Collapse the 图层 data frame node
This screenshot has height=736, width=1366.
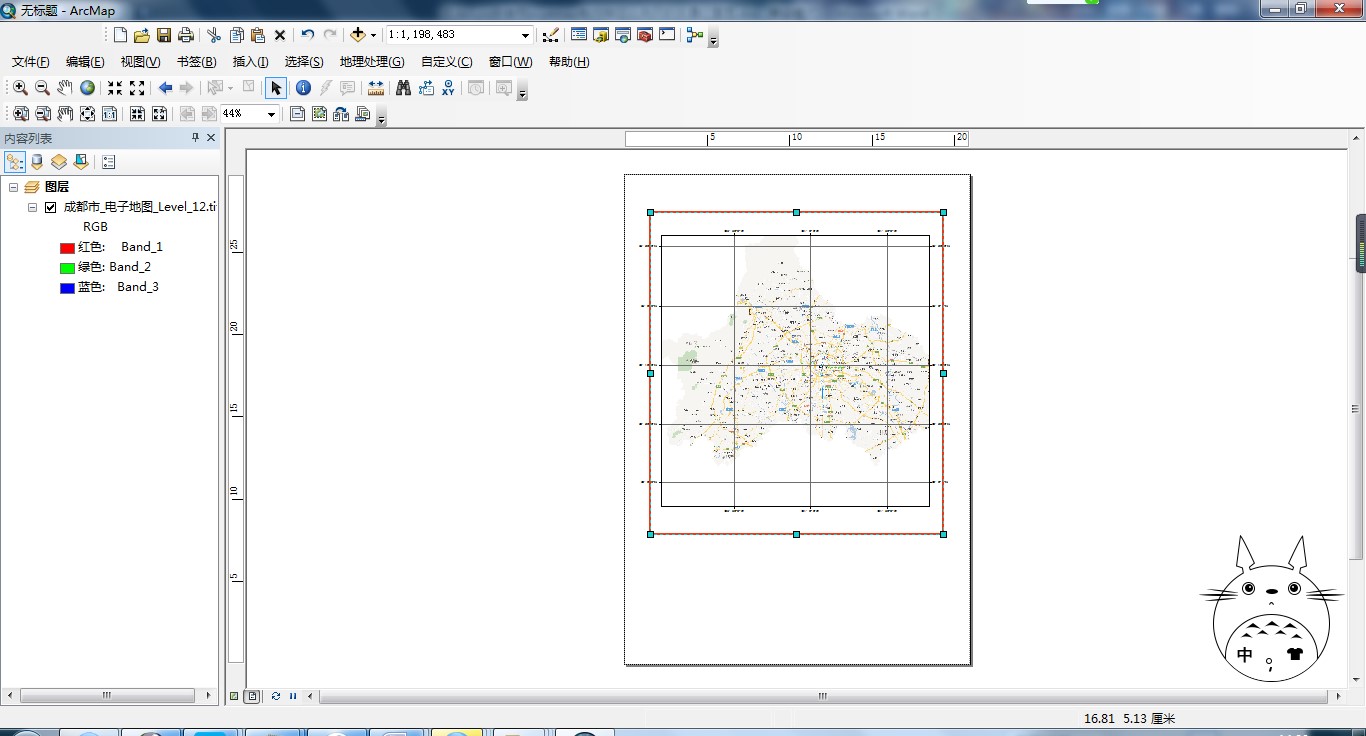(13, 187)
